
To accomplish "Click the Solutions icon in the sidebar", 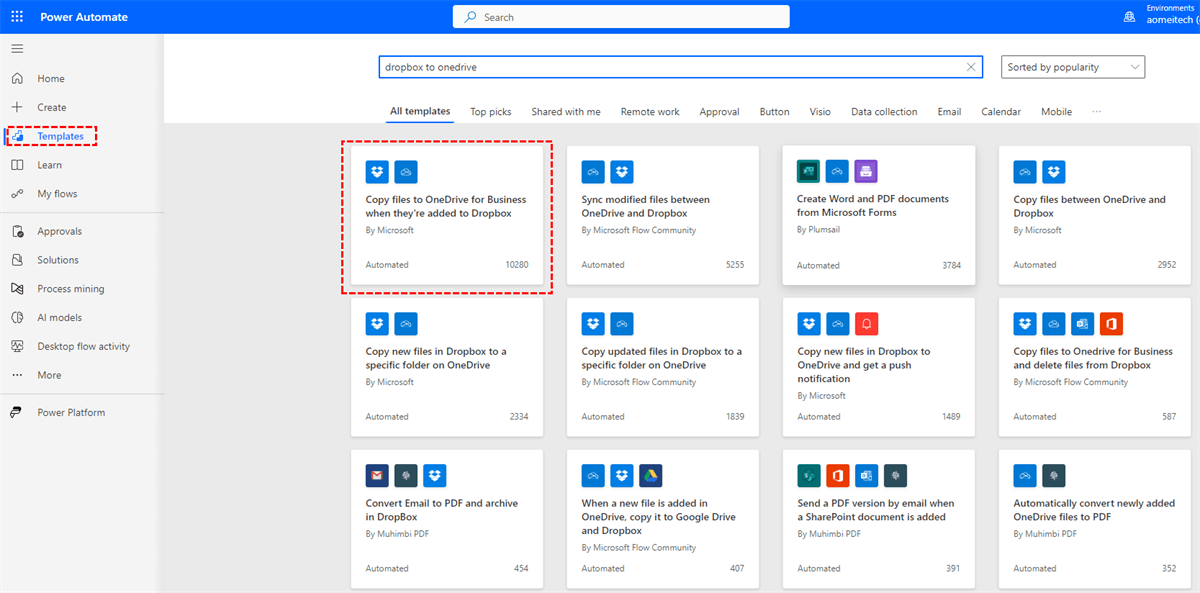I will pos(17,260).
